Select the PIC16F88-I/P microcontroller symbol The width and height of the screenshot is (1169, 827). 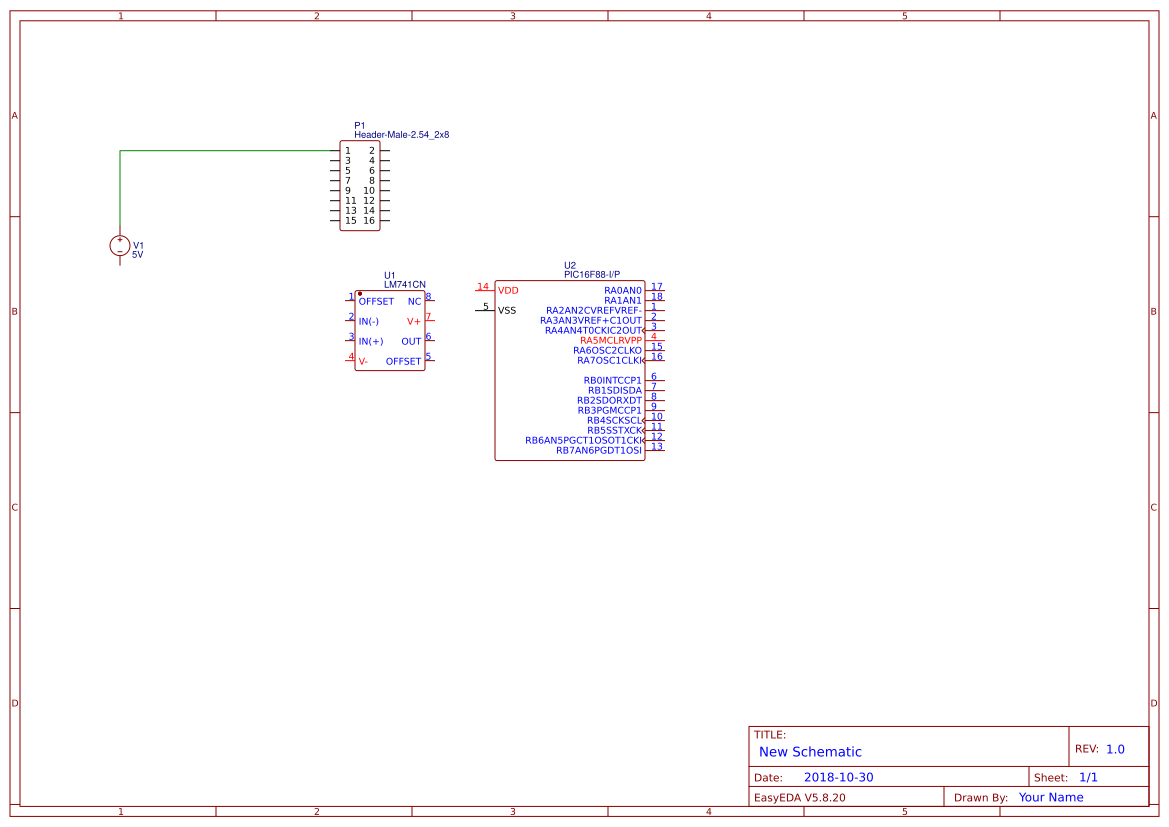click(575, 370)
